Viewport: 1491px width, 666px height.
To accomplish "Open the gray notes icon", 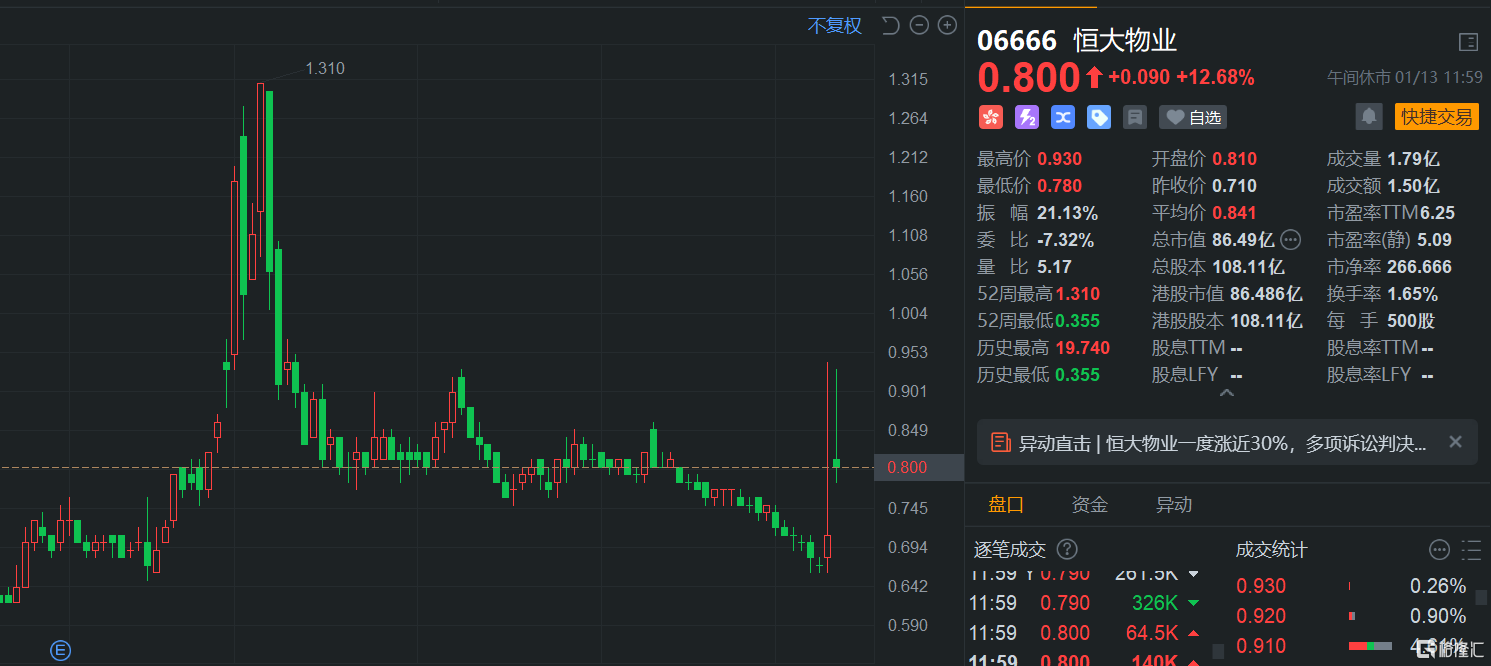I will [x=1134, y=117].
